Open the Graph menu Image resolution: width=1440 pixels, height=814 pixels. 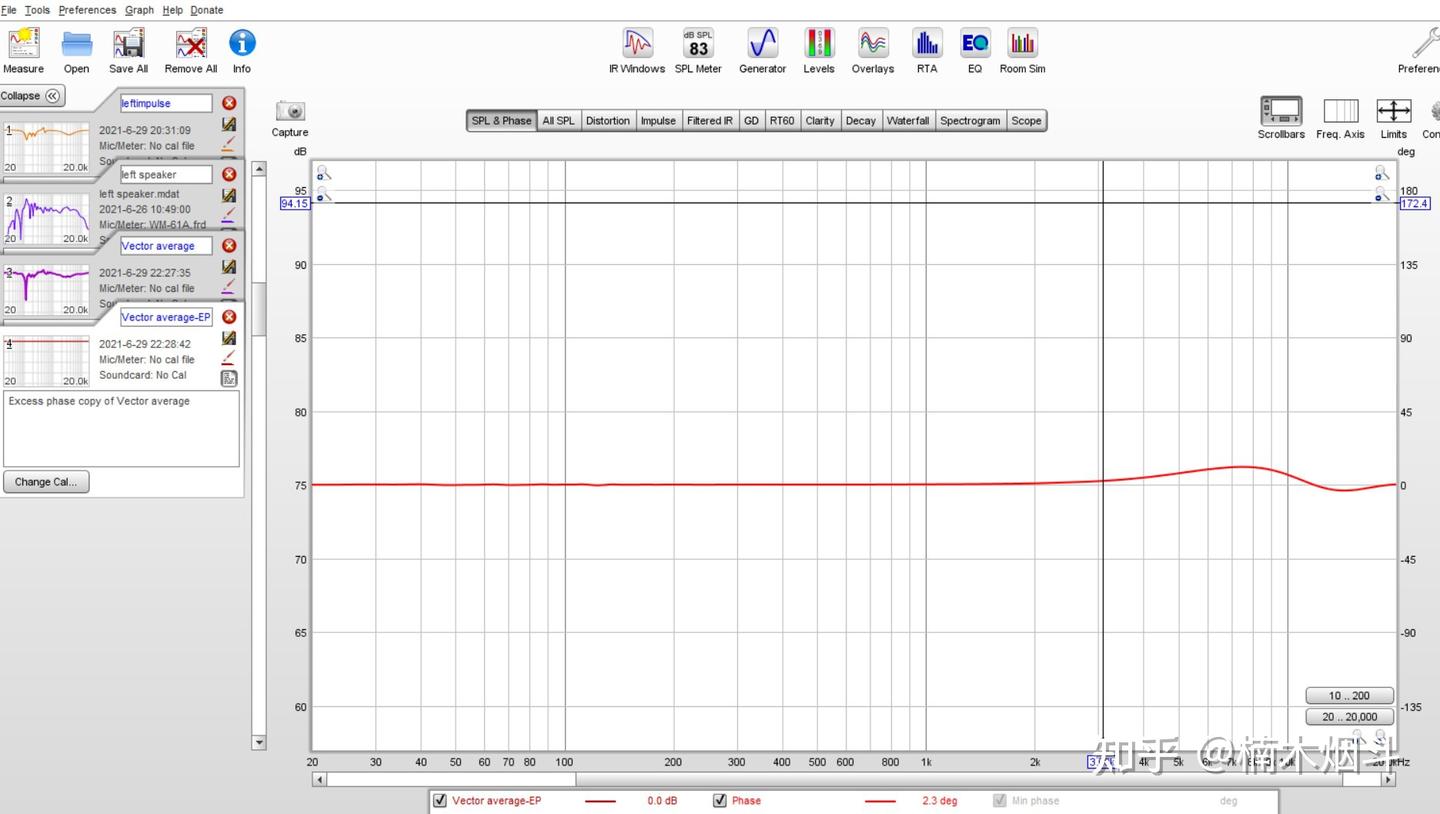coord(139,10)
